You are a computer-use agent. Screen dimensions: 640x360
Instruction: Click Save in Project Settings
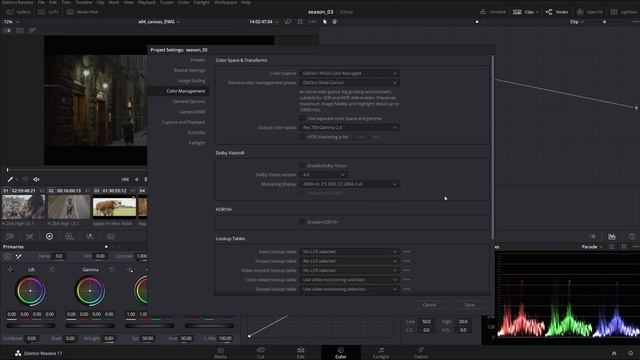click(469, 305)
